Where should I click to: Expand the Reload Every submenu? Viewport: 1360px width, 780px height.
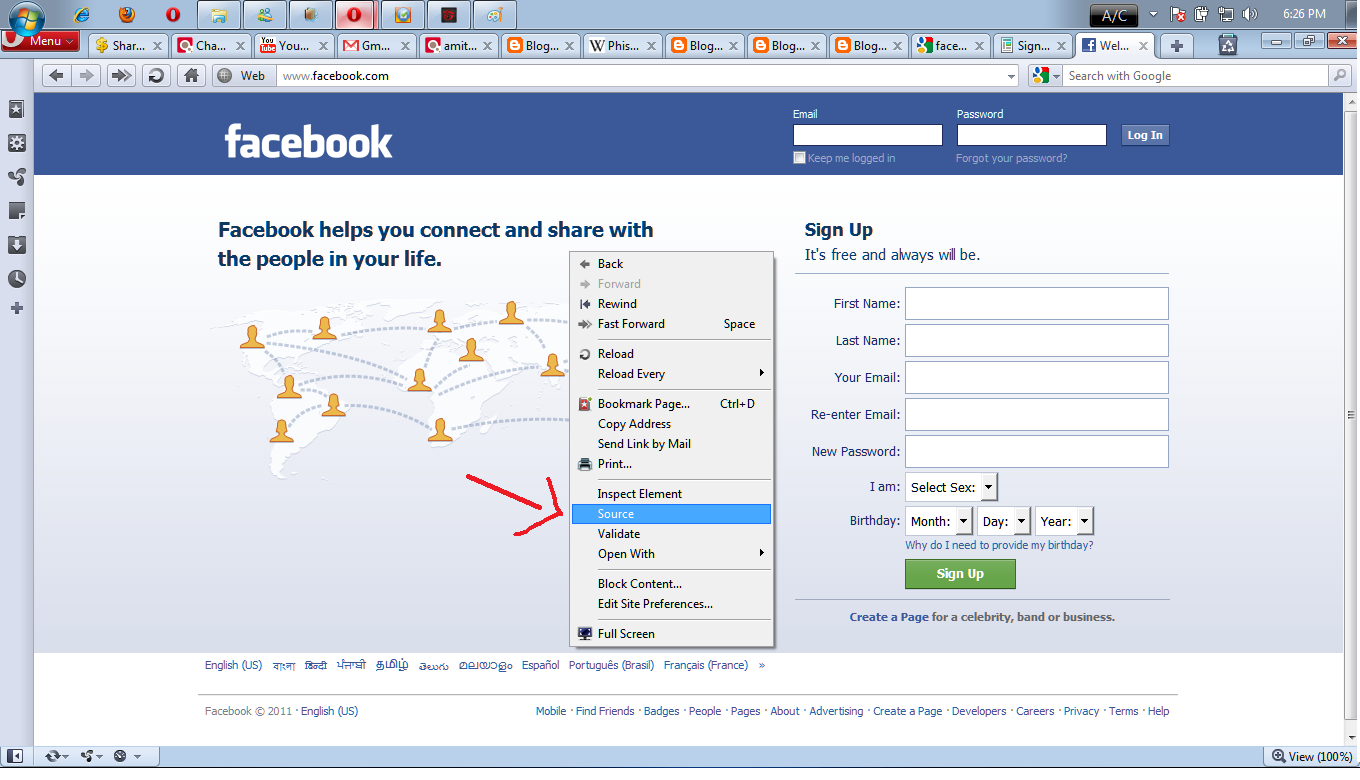671,374
